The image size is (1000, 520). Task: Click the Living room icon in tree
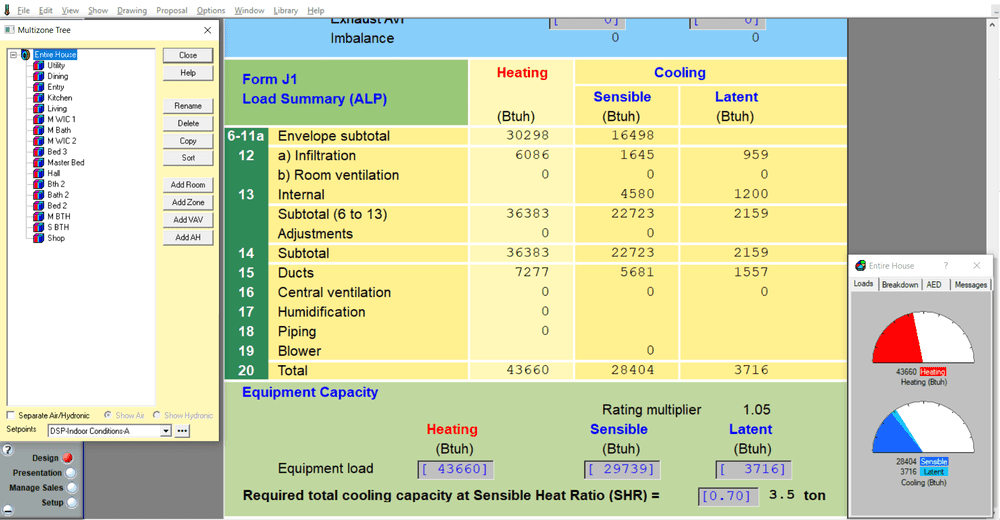pyautogui.click(x=39, y=108)
